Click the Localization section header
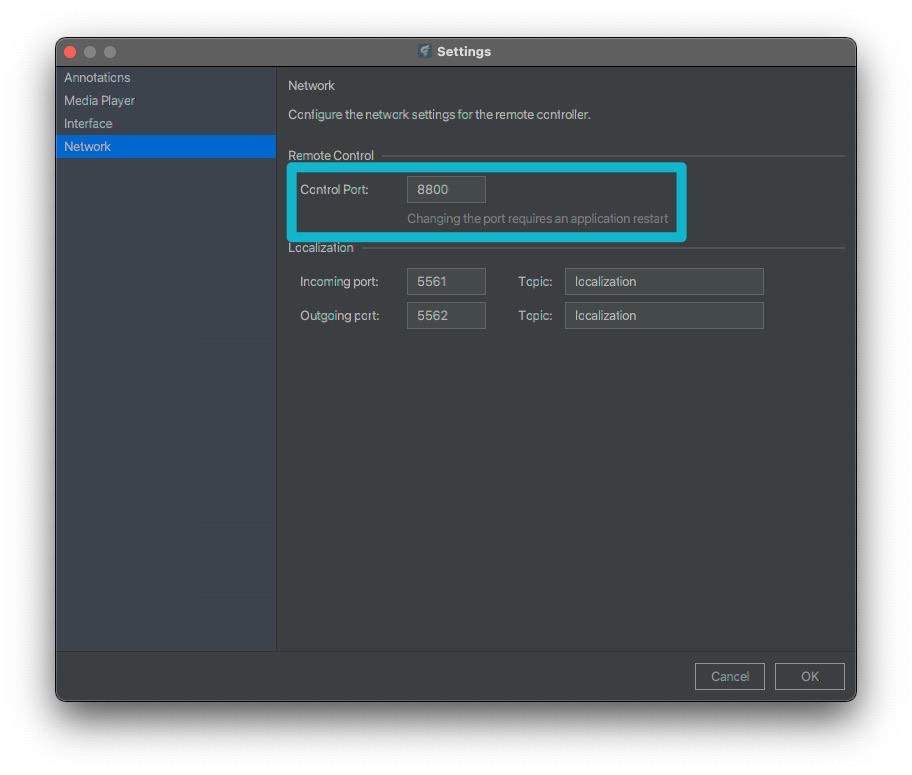Viewport: 912px width, 775px height. (321, 248)
